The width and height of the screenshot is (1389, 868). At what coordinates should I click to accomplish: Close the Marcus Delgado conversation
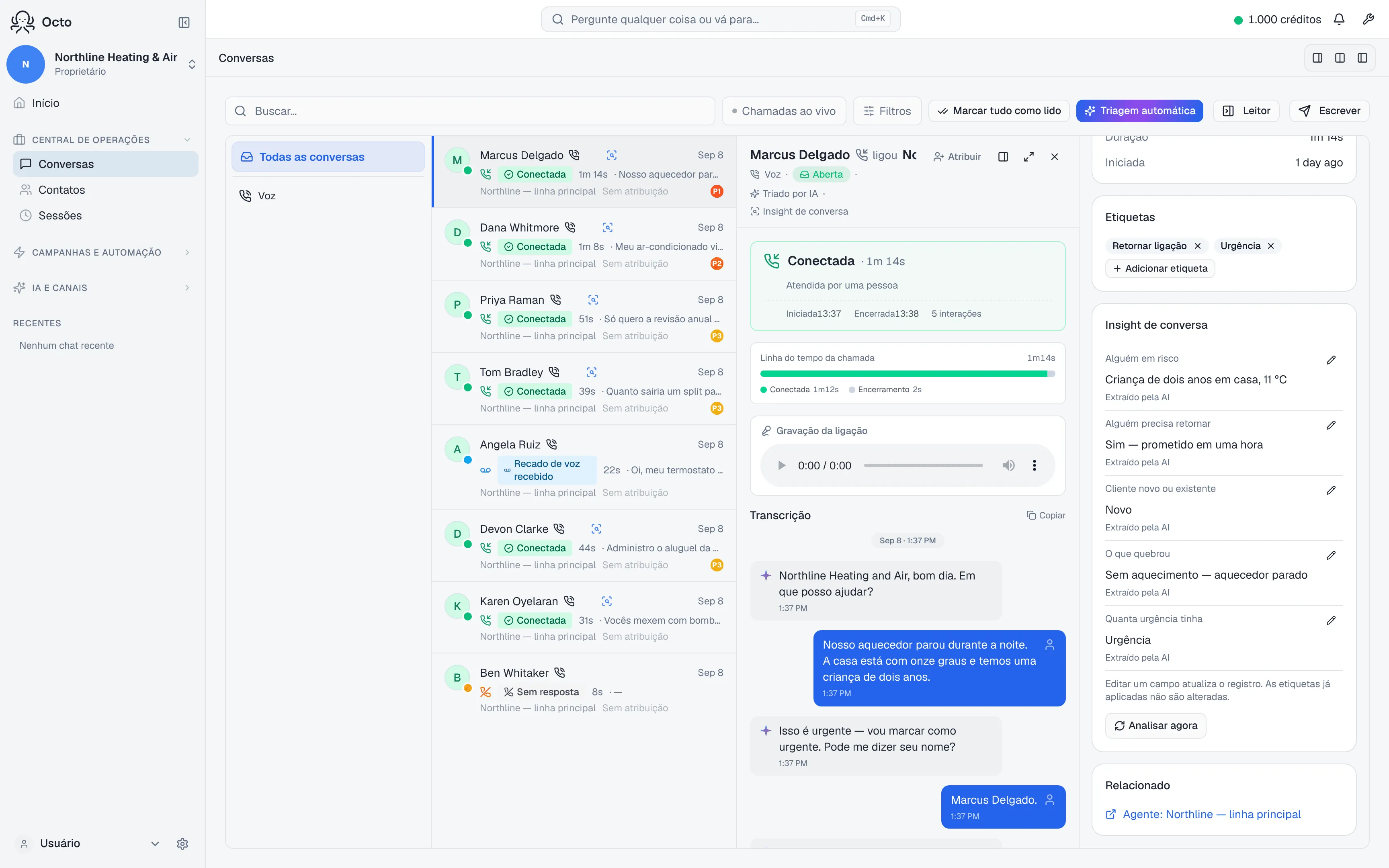pyautogui.click(x=1054, y=157)
